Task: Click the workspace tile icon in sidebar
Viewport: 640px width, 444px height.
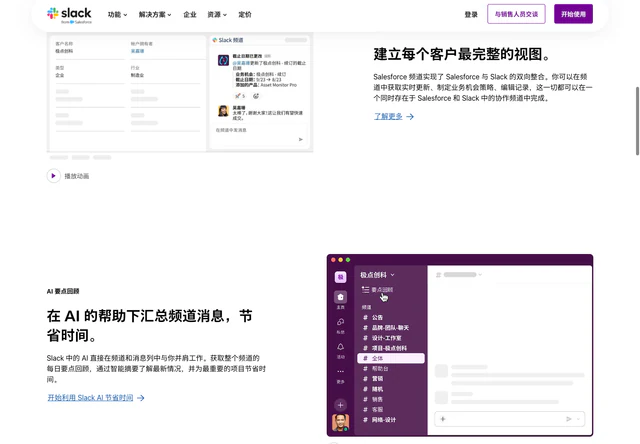Action: pyautogui.click(x=340, y=277)
